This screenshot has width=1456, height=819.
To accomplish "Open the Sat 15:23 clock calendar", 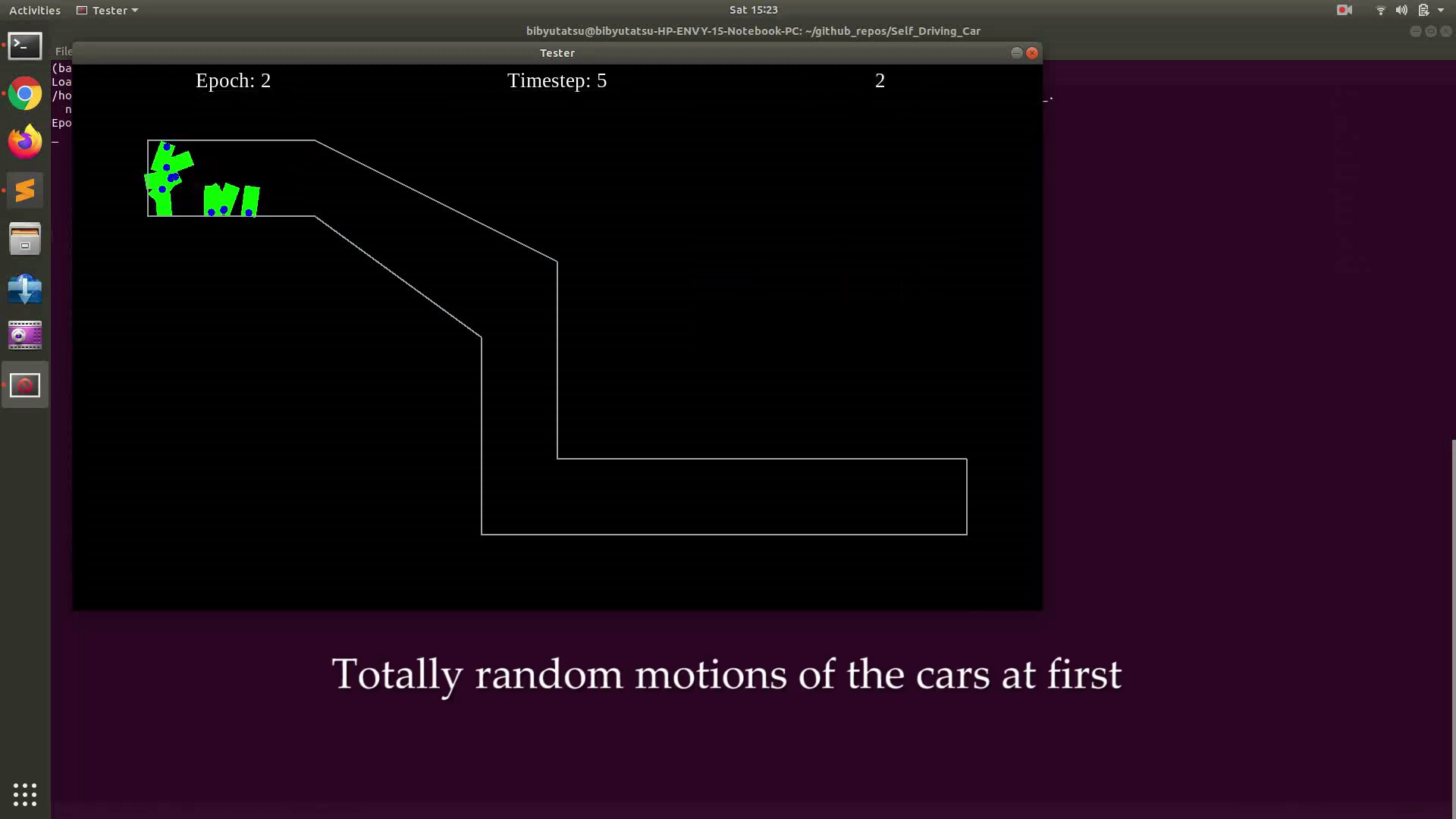I will (753, 10).
